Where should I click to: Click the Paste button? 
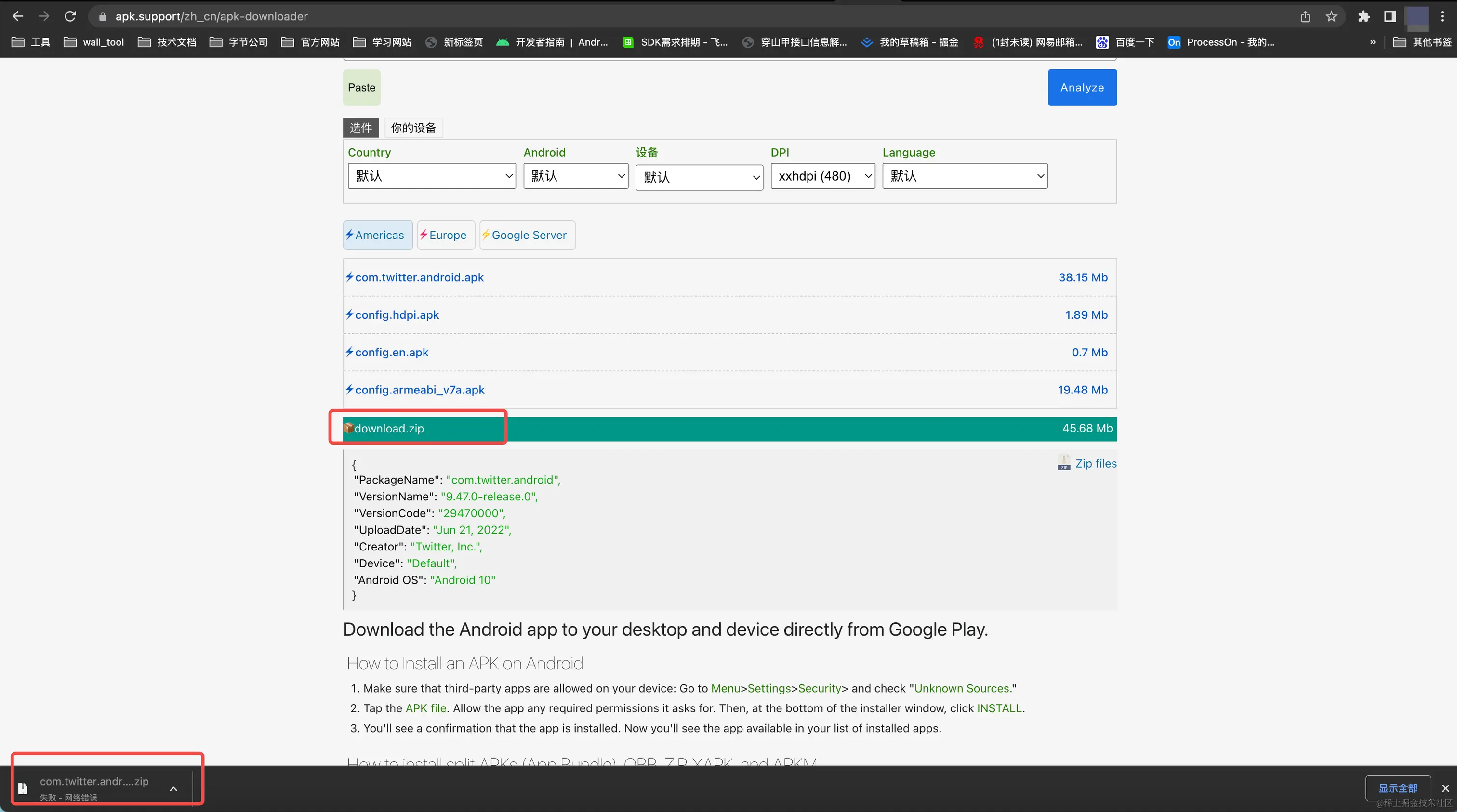pos(361,88)
